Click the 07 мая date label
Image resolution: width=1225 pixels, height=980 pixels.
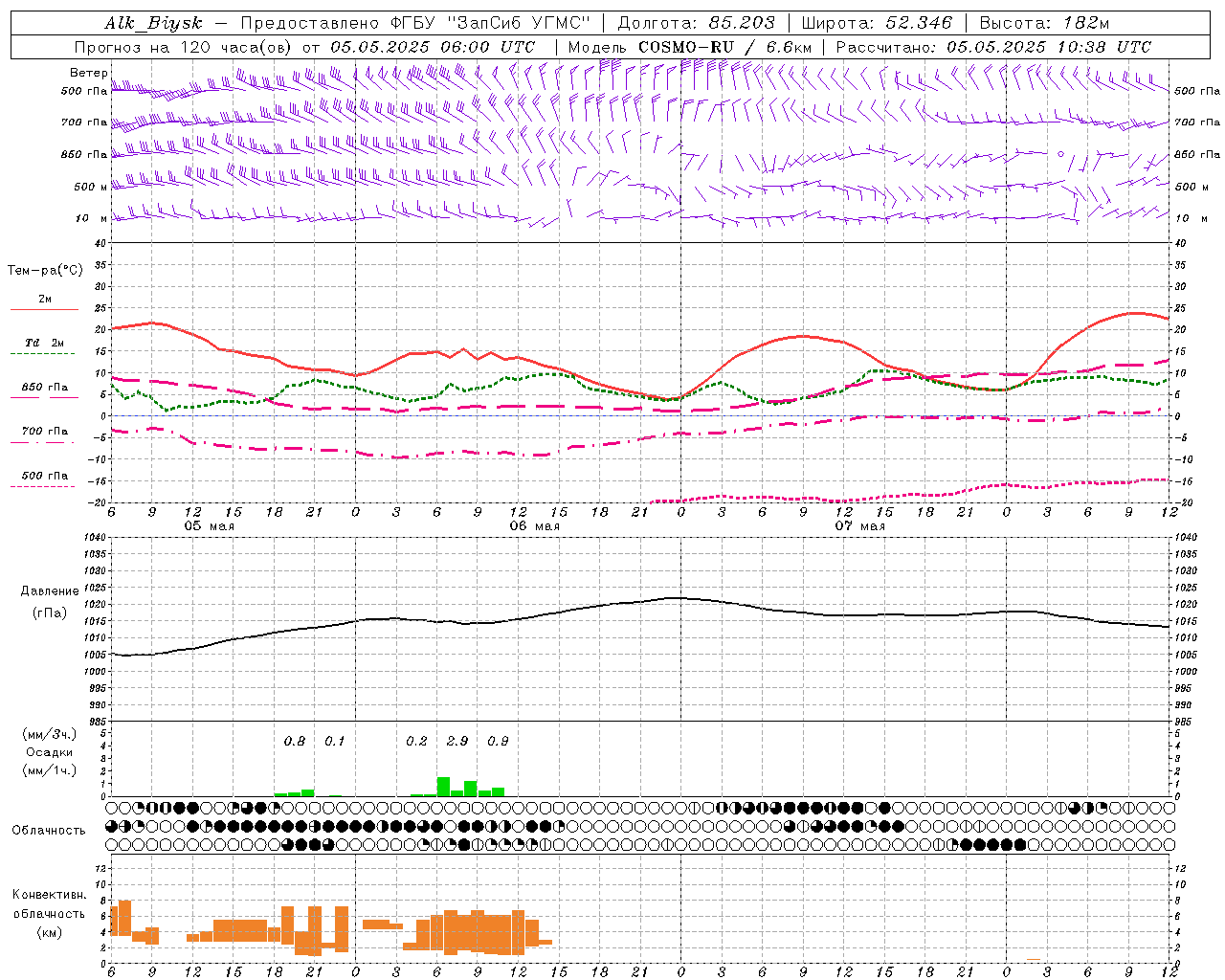coord(859,526)
